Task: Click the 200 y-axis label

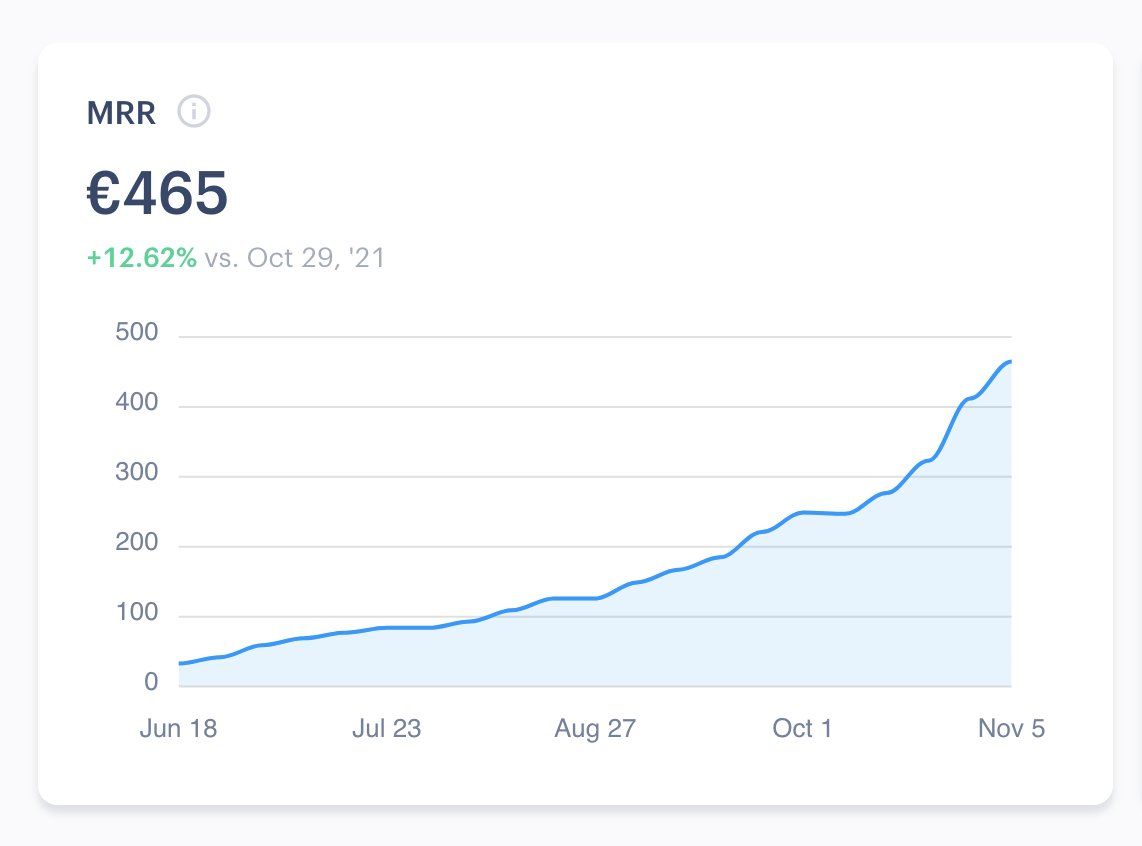Action: pos(137,543)
